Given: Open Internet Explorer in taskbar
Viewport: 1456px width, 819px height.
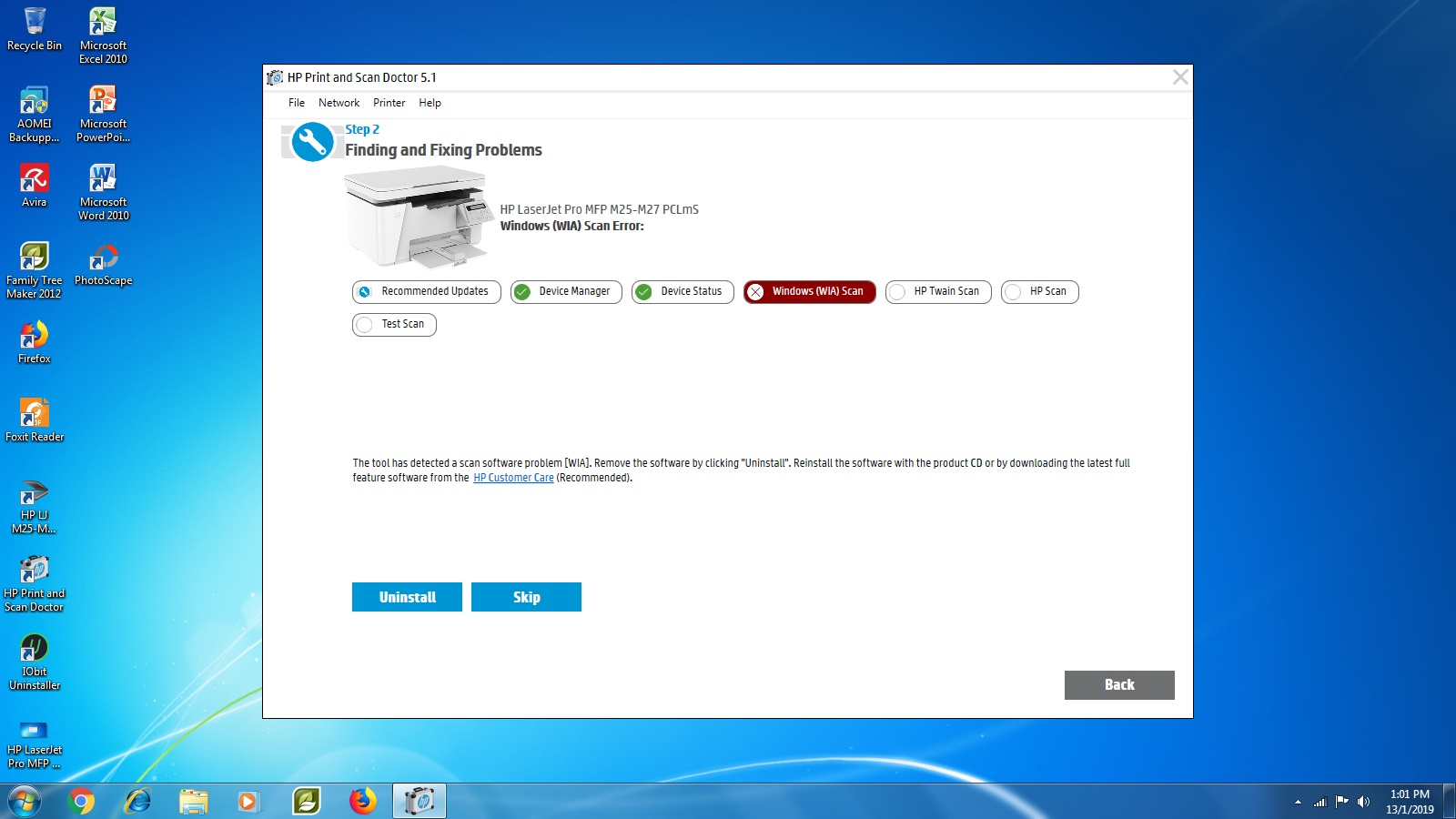Looking at the screenshot, I should (137, 801).
